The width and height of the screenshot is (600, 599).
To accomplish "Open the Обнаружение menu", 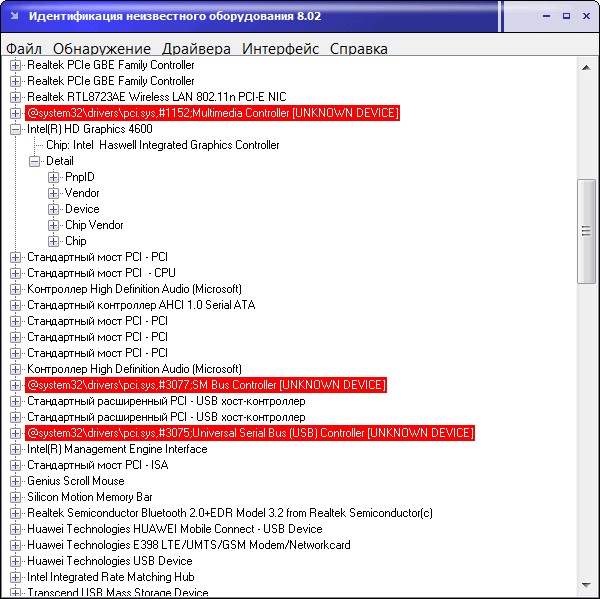I will [102, 48].
